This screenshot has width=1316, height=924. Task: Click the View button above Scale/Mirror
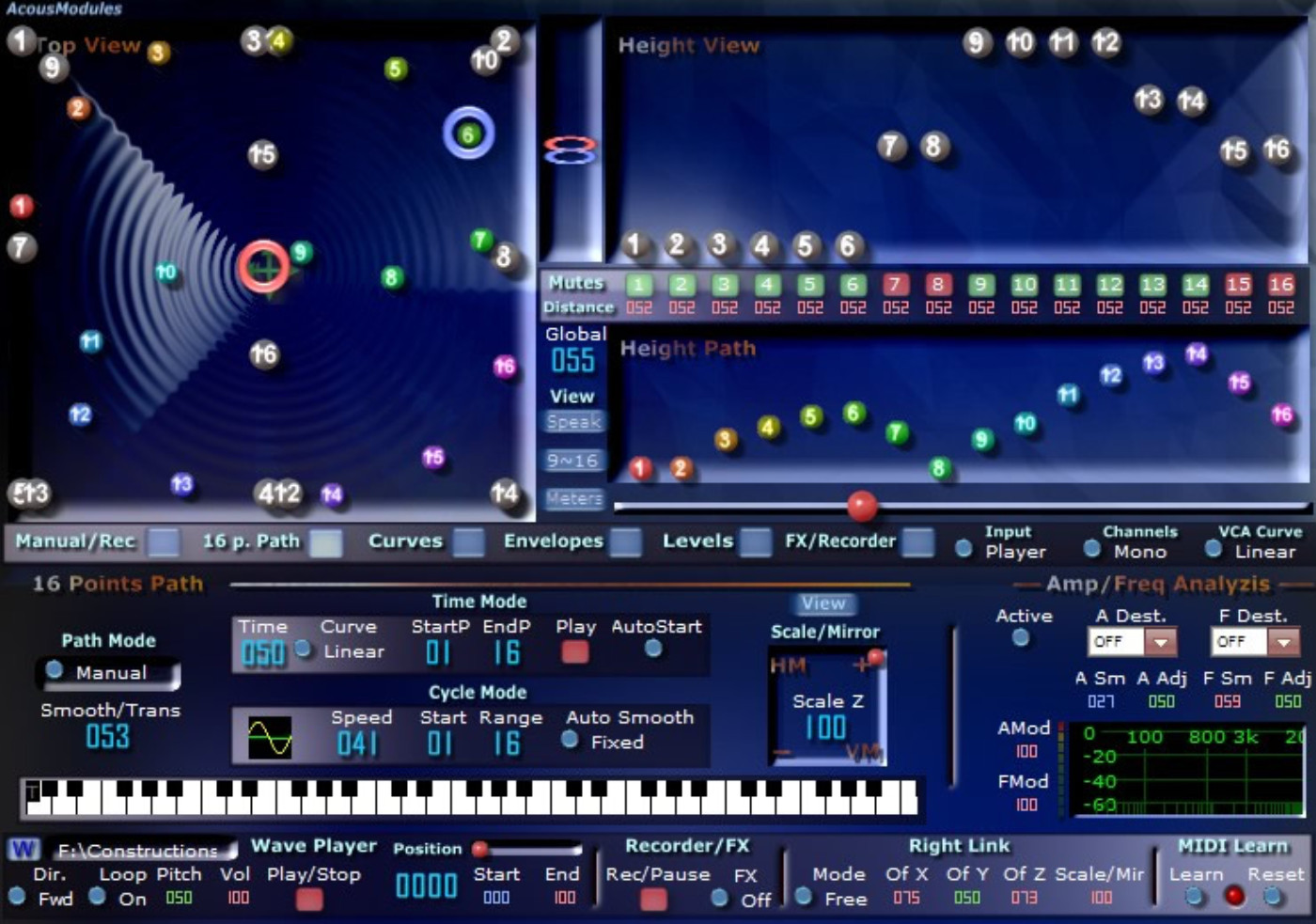pos(823,603)
